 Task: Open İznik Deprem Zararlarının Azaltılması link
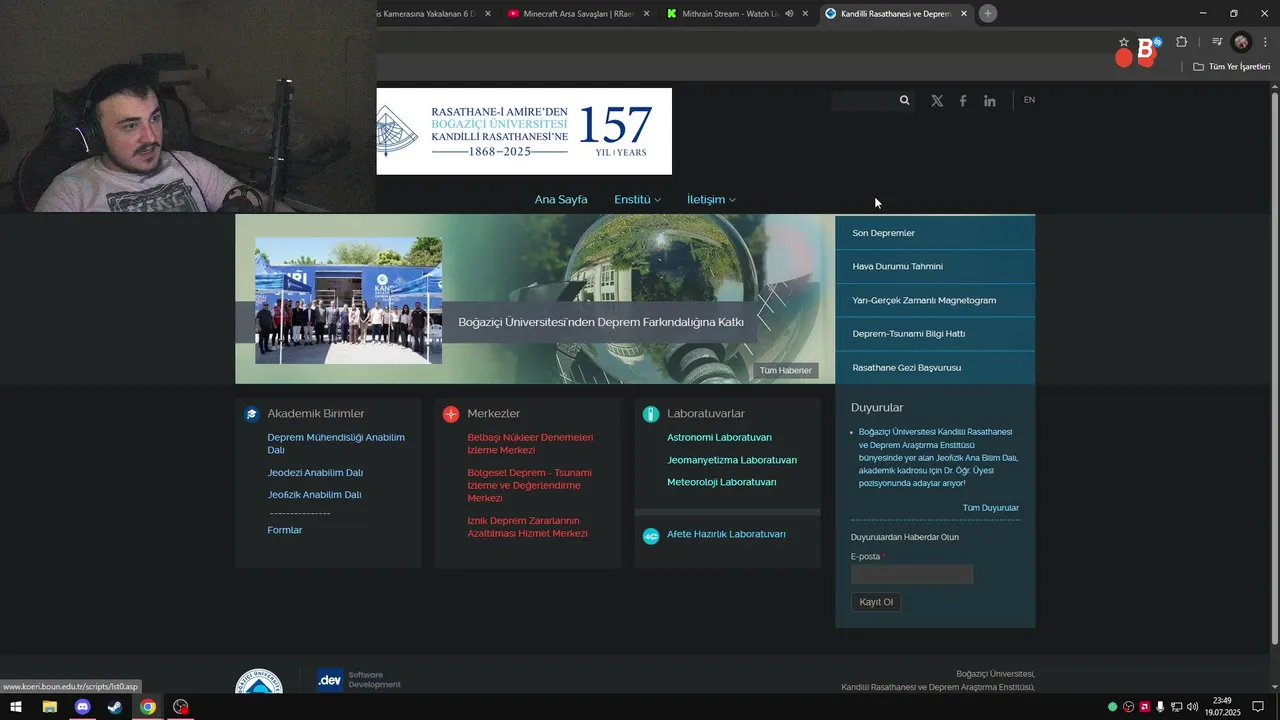[x=527, y=527]
